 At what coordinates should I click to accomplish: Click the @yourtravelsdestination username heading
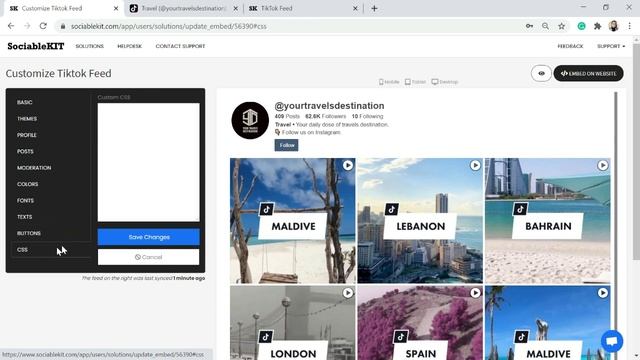(329, 106)
